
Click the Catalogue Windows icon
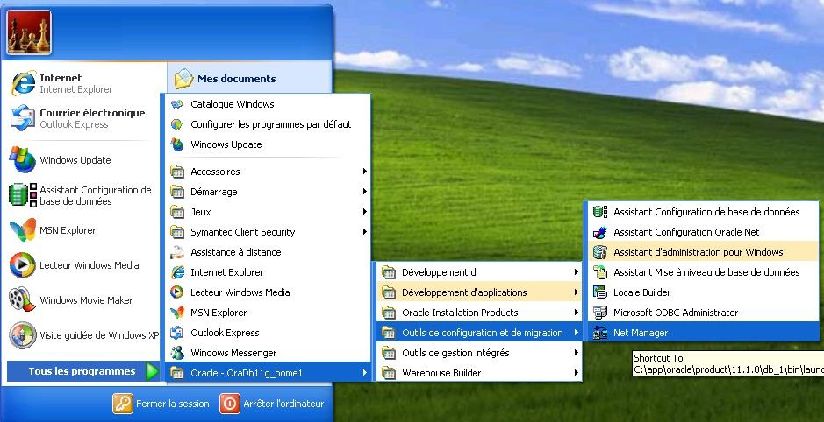(x=177, y=104)
